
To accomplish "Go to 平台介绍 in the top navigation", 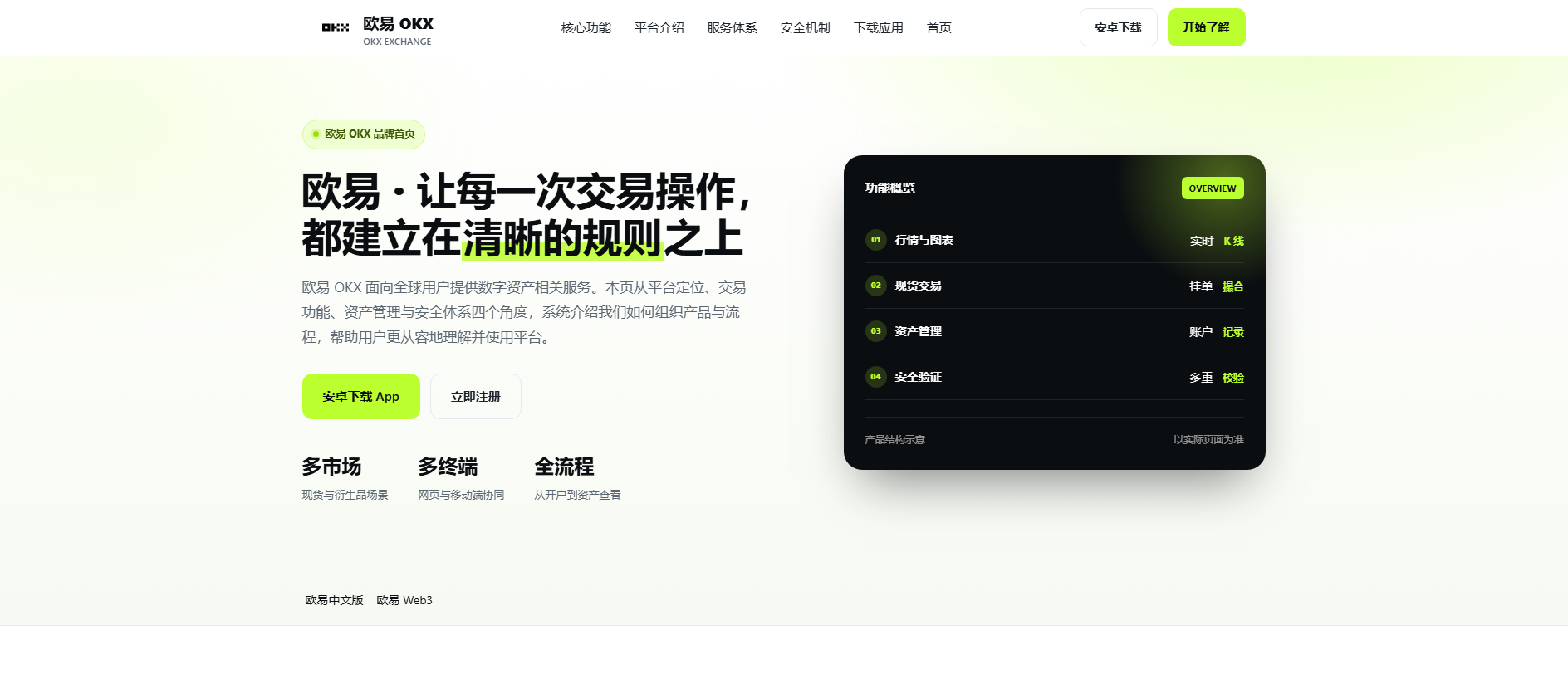I will click(659, 27).
